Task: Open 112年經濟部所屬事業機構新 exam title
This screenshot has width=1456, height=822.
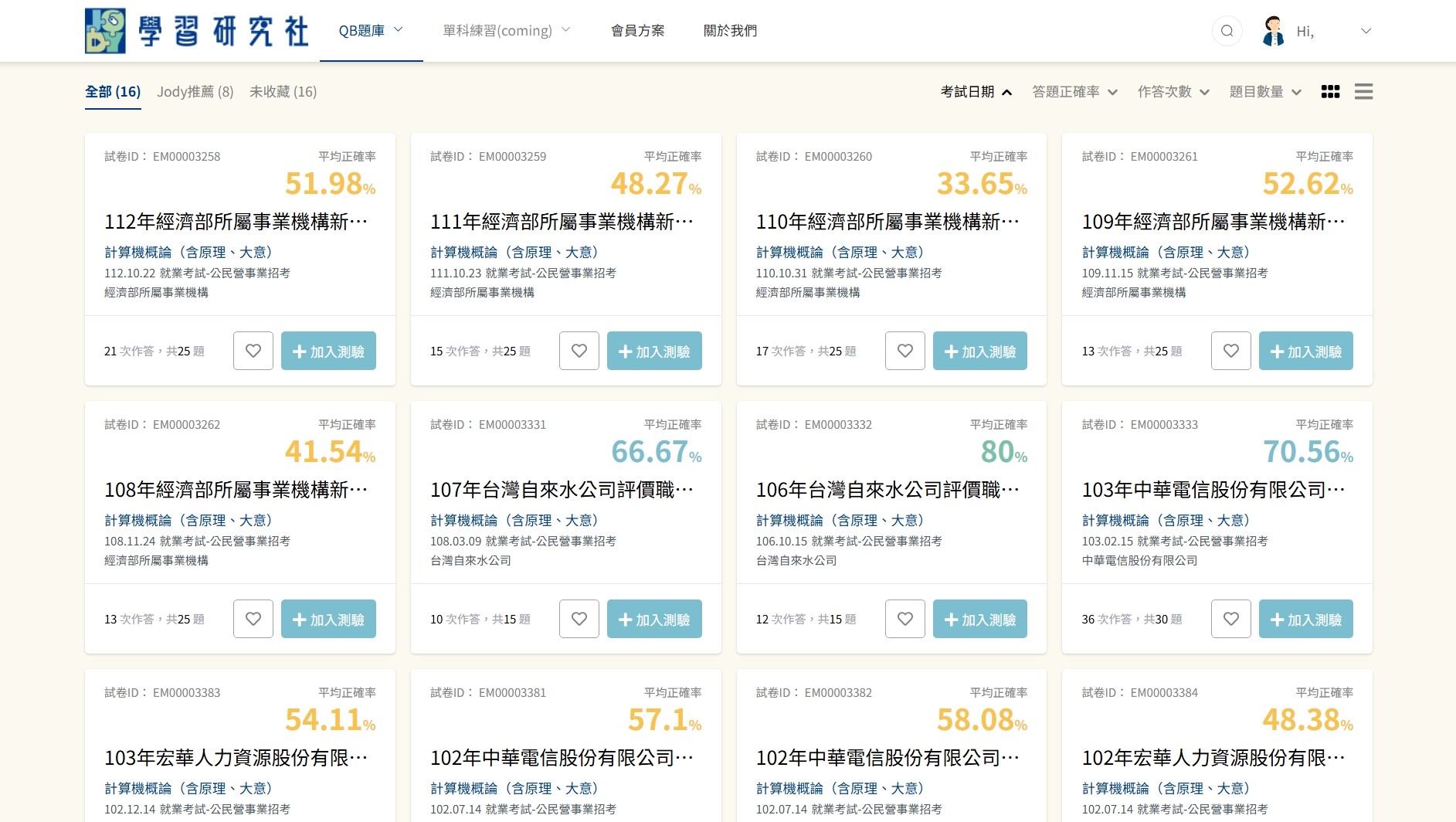Action: [236, 222]
